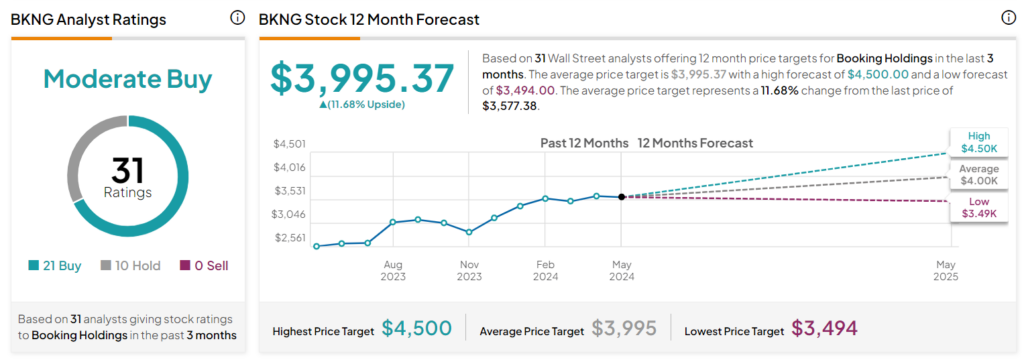1024x364 pixels.
Task: Select the BKNG Analyst Ratings tab heading
Action: click(89, 20)
